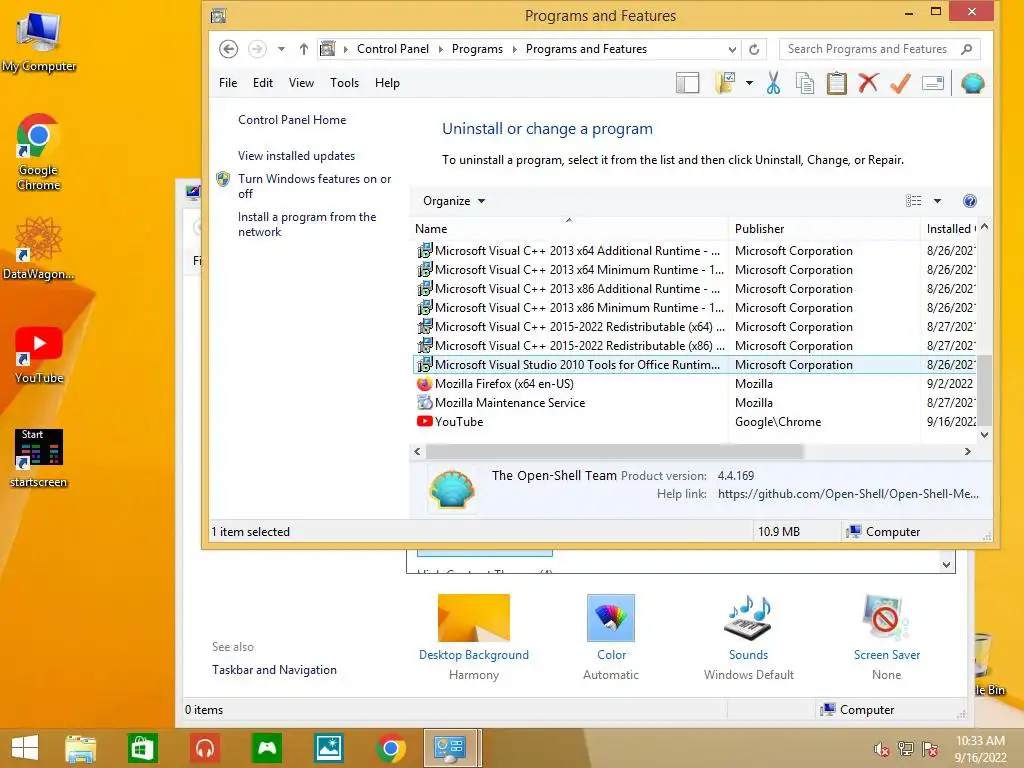Open the Edit menu
1024x768 pixels.
click(x=263, y=83)
